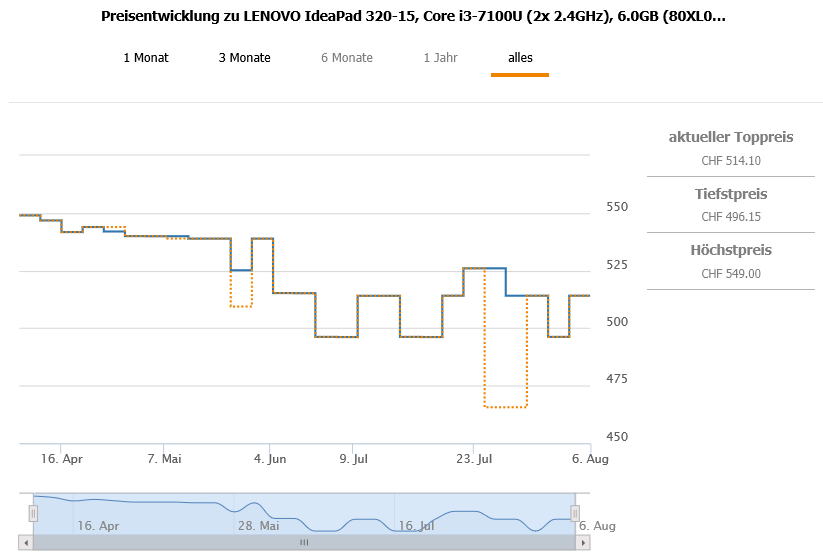Open the 1 Jahr range tab
823x559 pixels.
(x=441, y=58)
